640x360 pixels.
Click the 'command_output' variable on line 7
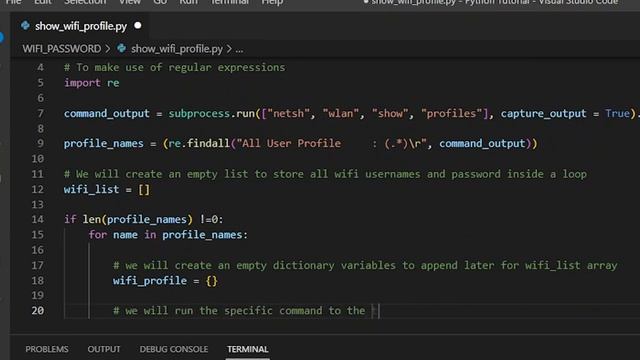tap(107, 113)
